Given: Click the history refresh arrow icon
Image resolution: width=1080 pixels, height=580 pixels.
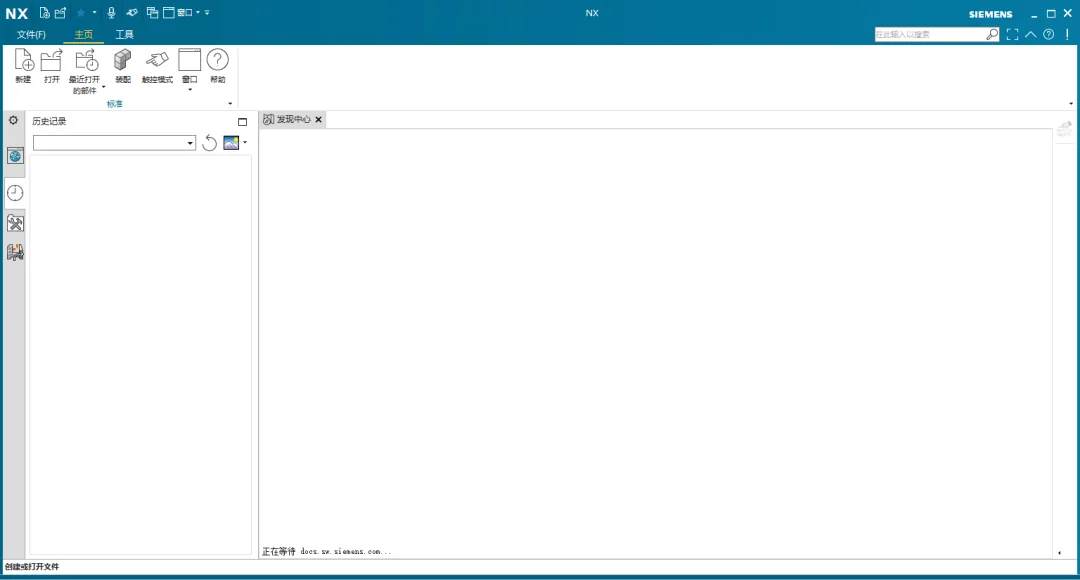Looking at the screenshot, I should click(x=209, y=143).
